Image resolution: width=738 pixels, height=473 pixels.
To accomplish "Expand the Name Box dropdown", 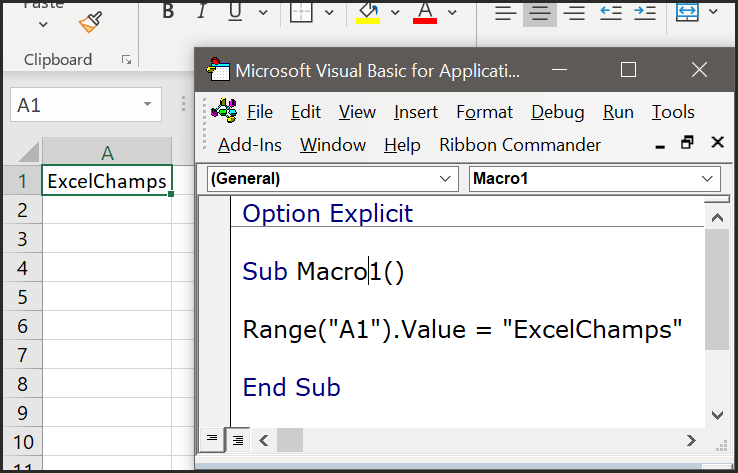I will coord(148,104).
